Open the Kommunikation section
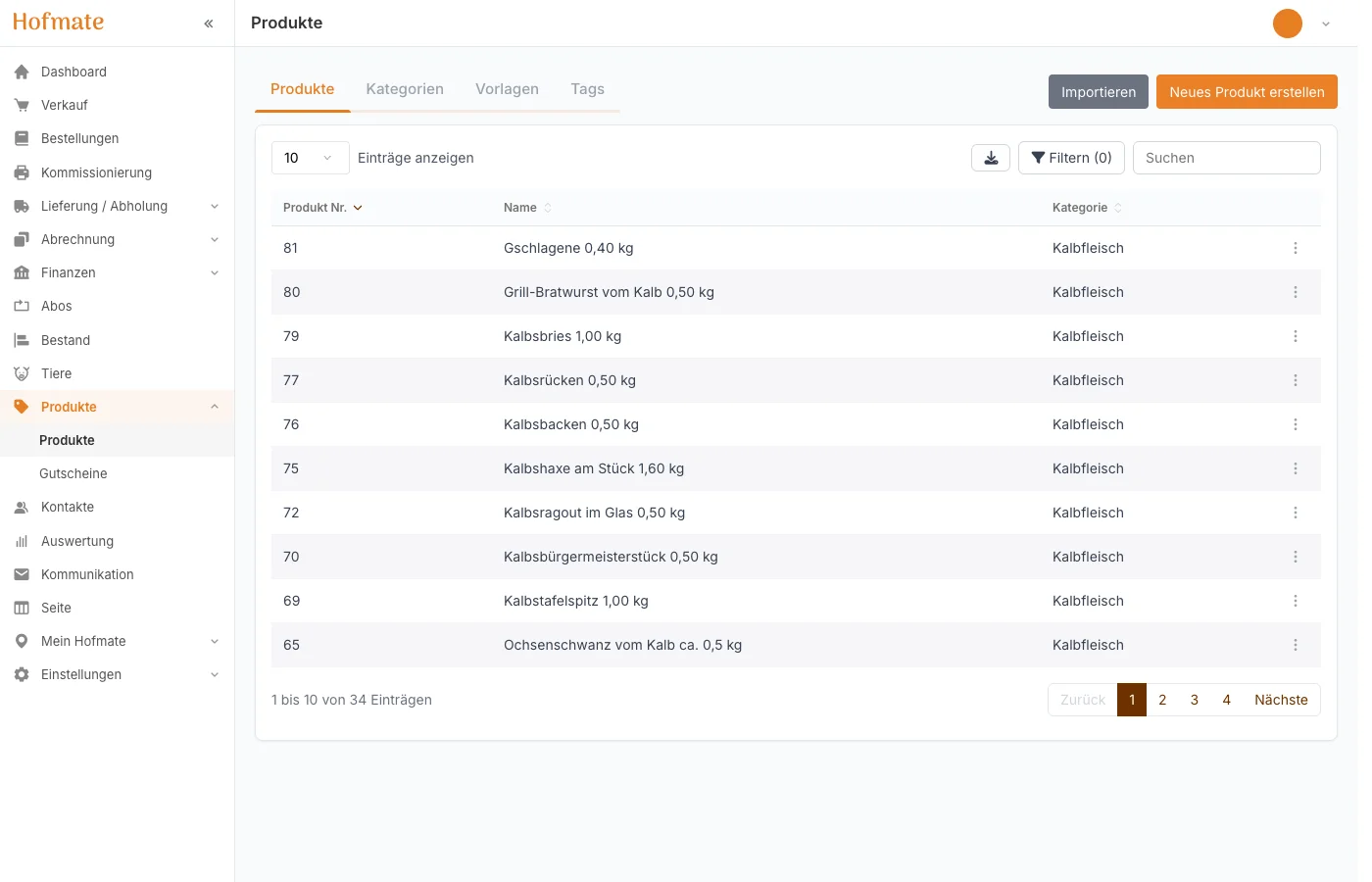Viewport: 1372px width, 882px height. tap(88, 574)
